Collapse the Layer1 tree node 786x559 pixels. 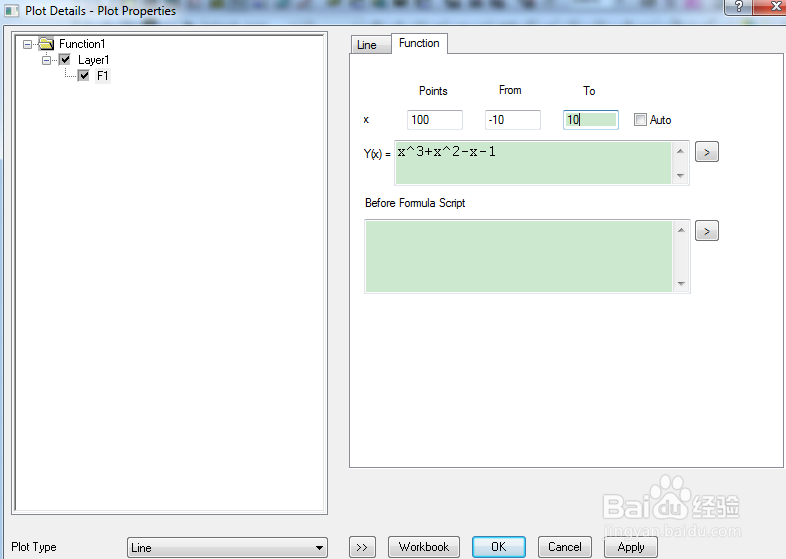46,60
